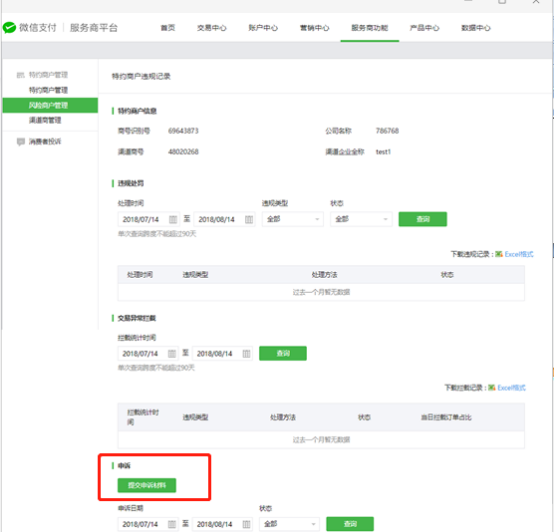Open 特约商户管理 sub-item in sidebar
The height and width of the screenshot is (532, 554).
point(48,90)
